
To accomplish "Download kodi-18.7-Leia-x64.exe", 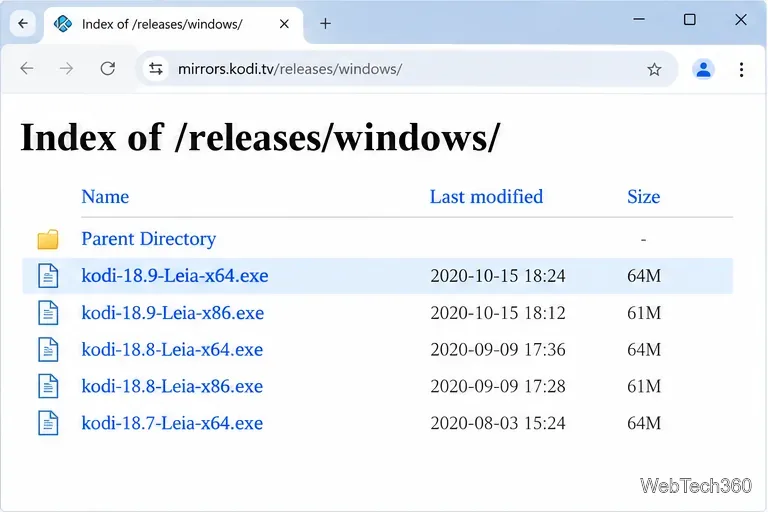I will coord(172,423).
